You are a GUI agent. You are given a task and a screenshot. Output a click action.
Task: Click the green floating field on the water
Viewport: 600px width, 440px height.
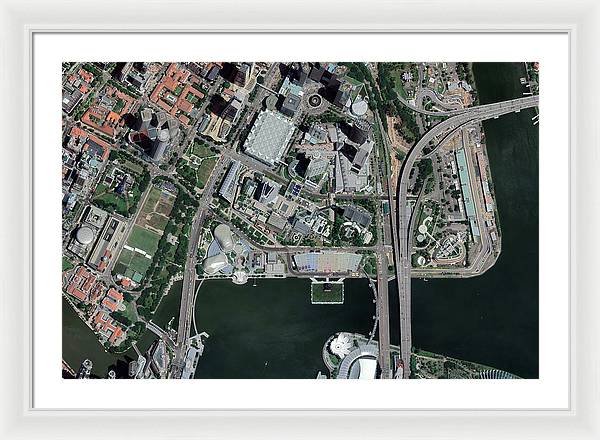[x=327, y=292]
